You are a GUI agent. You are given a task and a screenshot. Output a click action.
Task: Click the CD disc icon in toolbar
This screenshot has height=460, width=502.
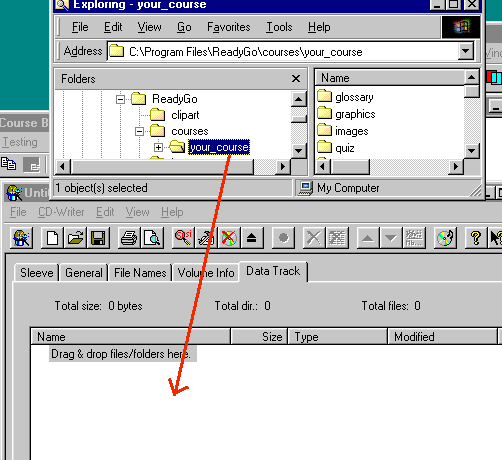445,238
